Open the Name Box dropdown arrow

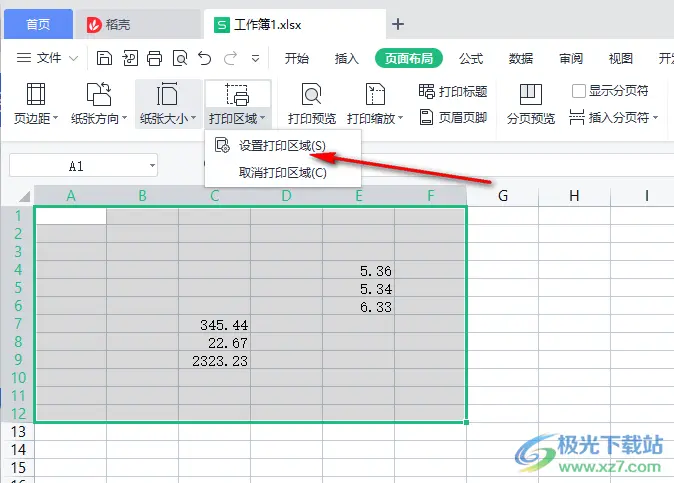(152, 165)
